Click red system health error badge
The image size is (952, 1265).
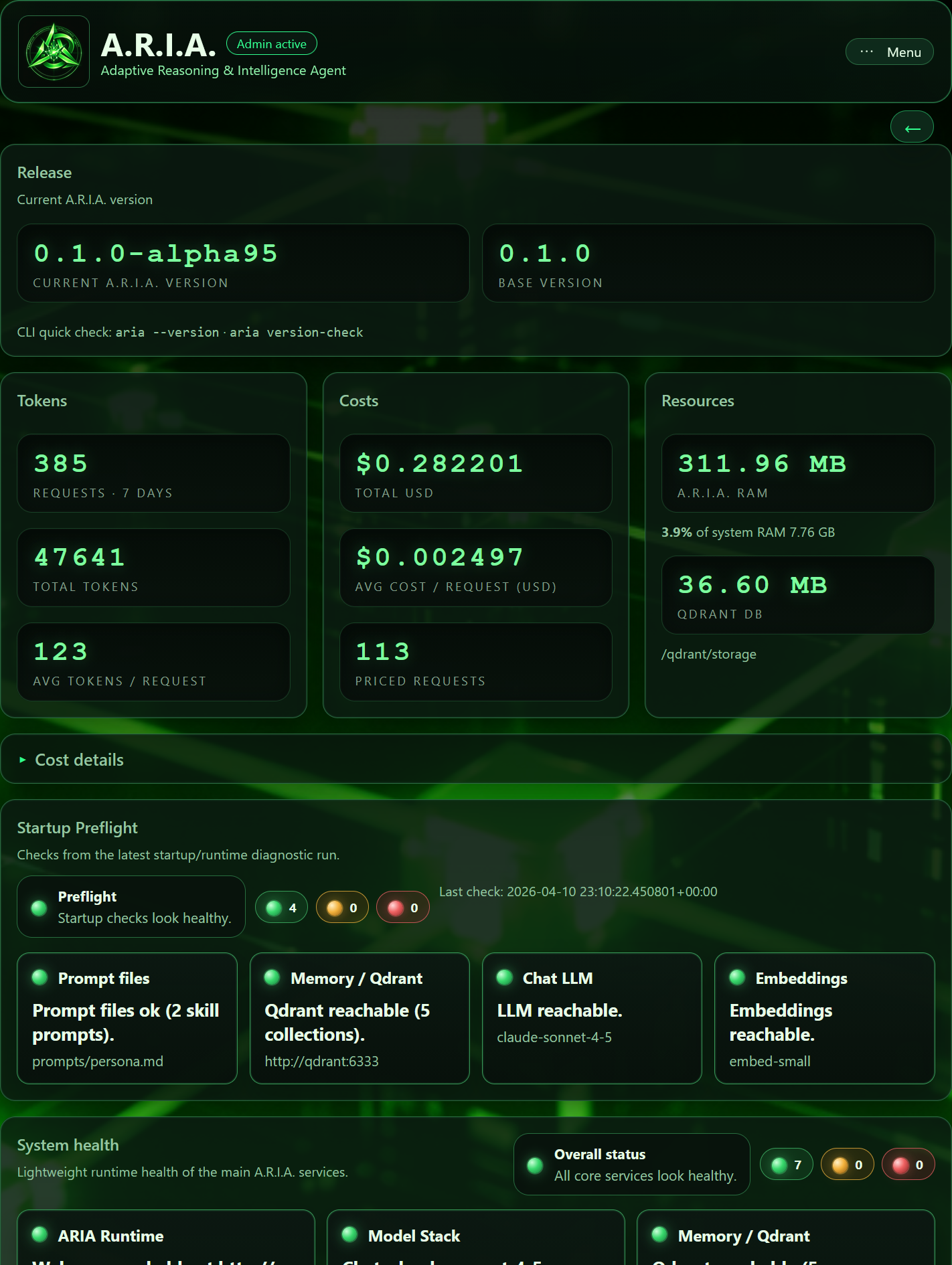pyautogui.click(x=908, y=1165)
